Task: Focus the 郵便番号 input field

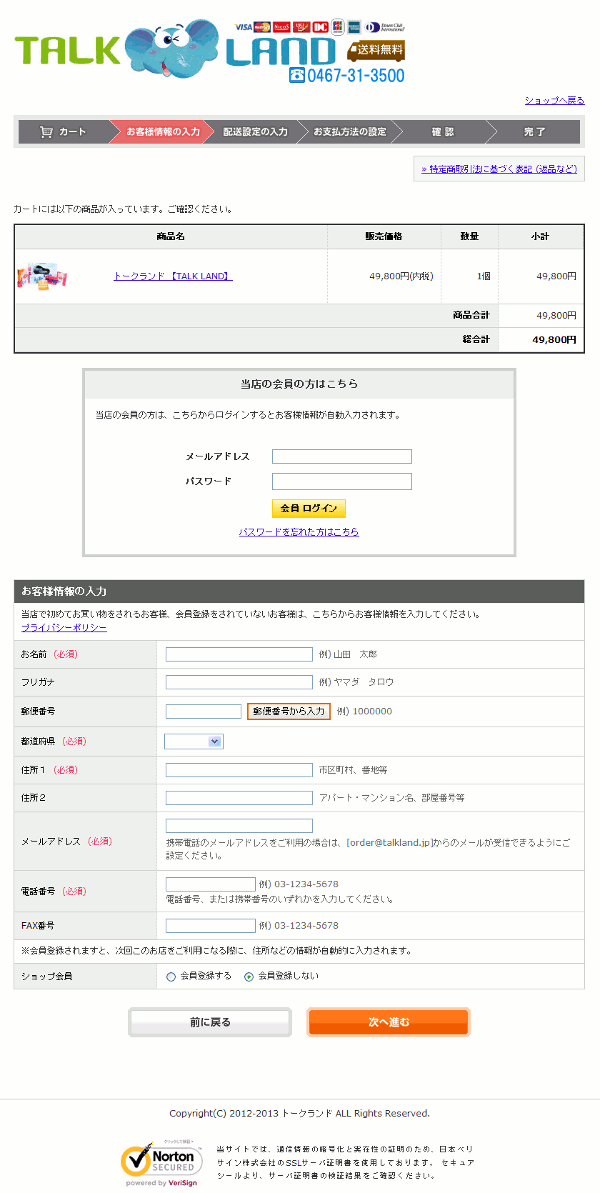Action: point(203,711)
